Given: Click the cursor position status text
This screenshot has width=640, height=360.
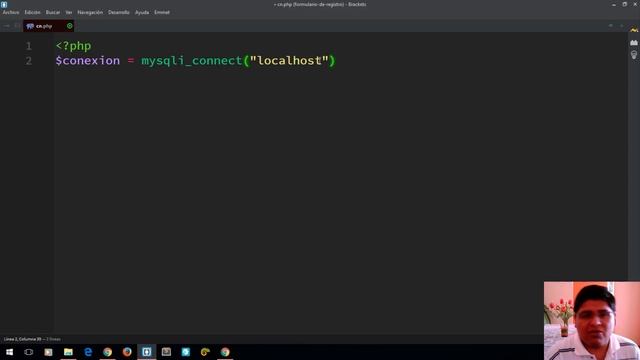Looking at the screenshot, I should tap(23, 339).
